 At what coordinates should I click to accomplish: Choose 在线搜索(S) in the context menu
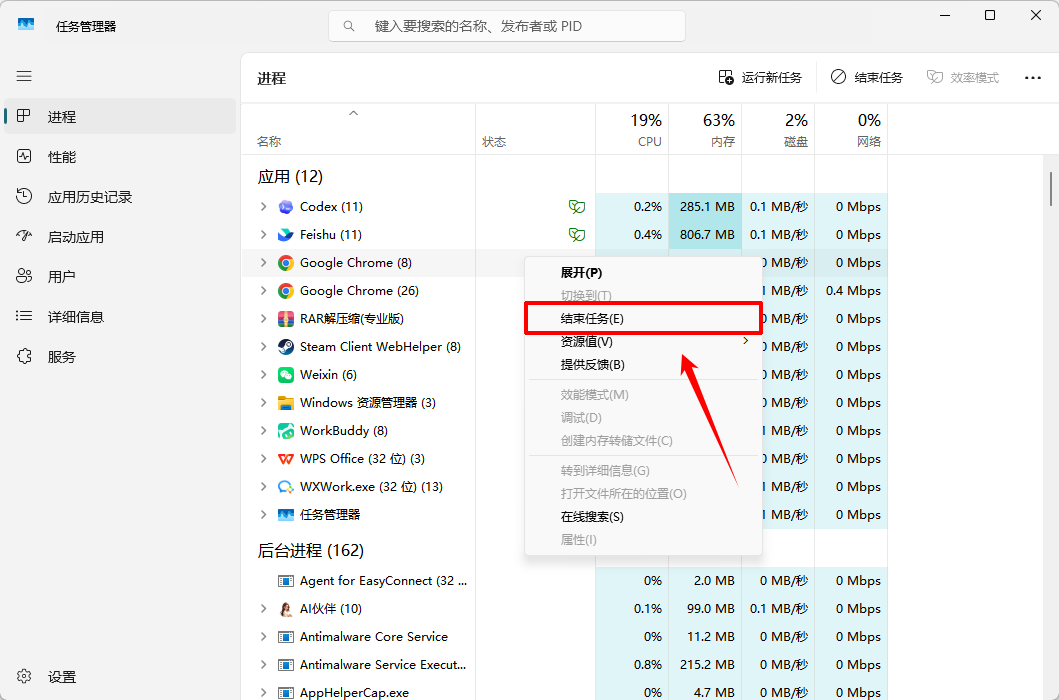(x=644, y=517)
